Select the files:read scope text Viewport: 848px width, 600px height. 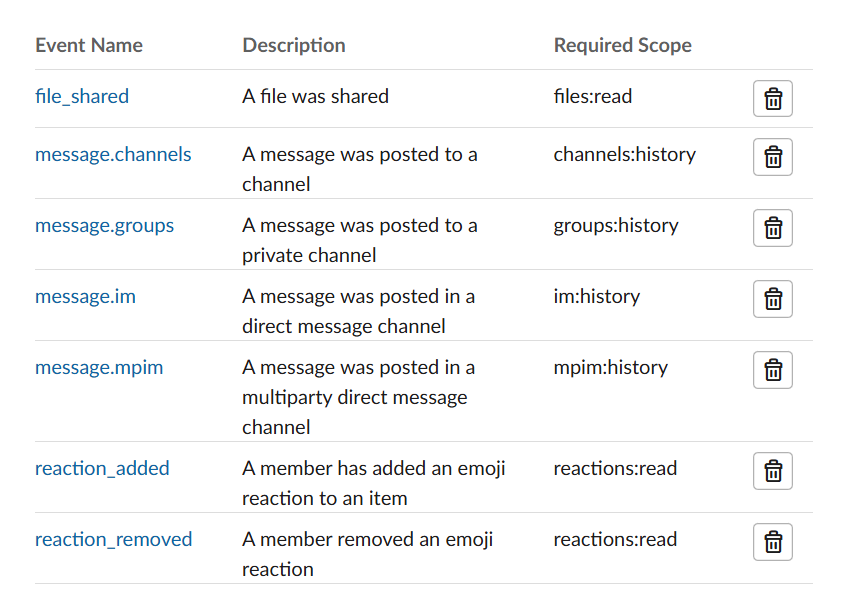coord(593,96)
